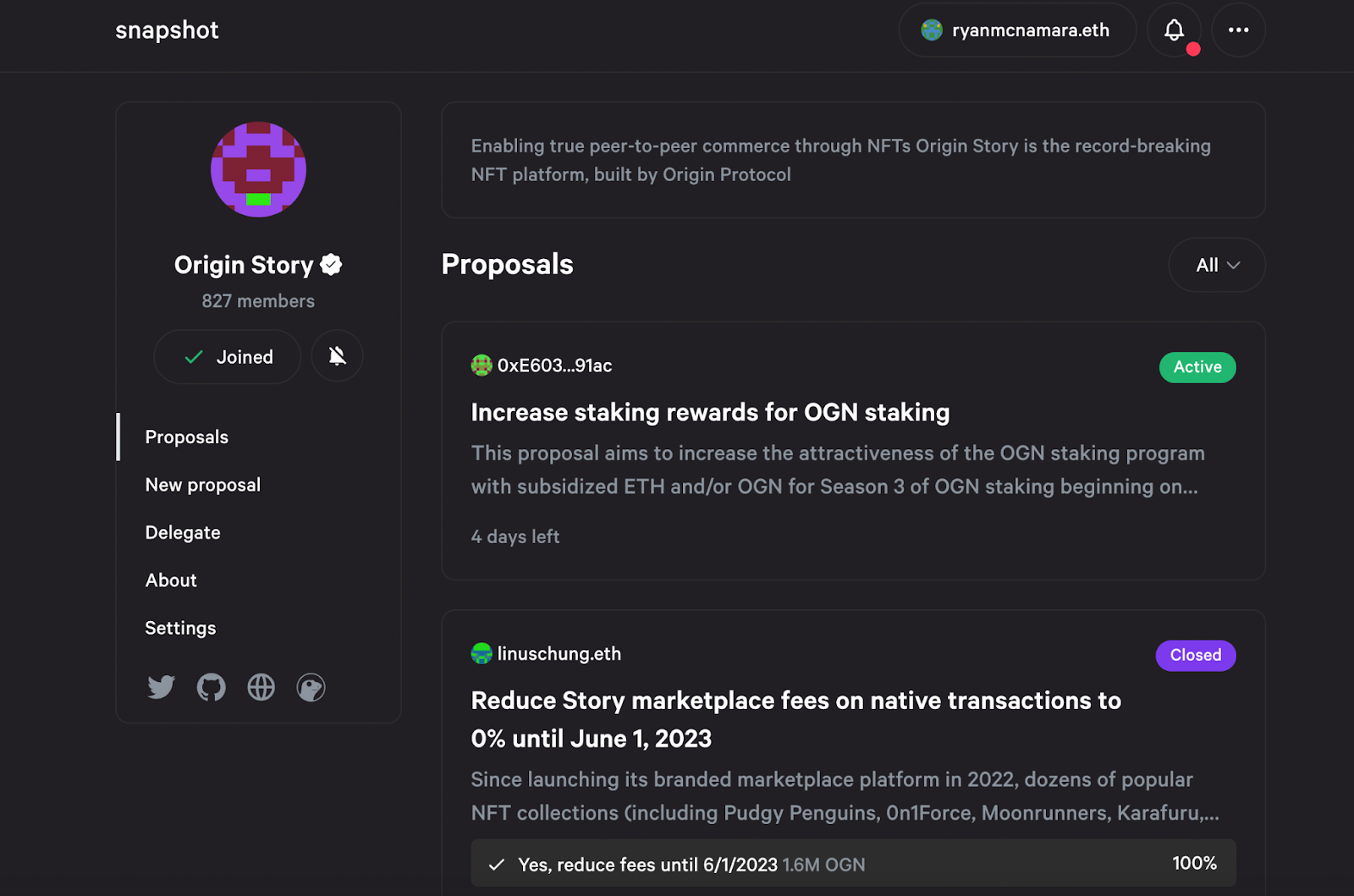Open the About sidebar item

(x=171, y=580)
